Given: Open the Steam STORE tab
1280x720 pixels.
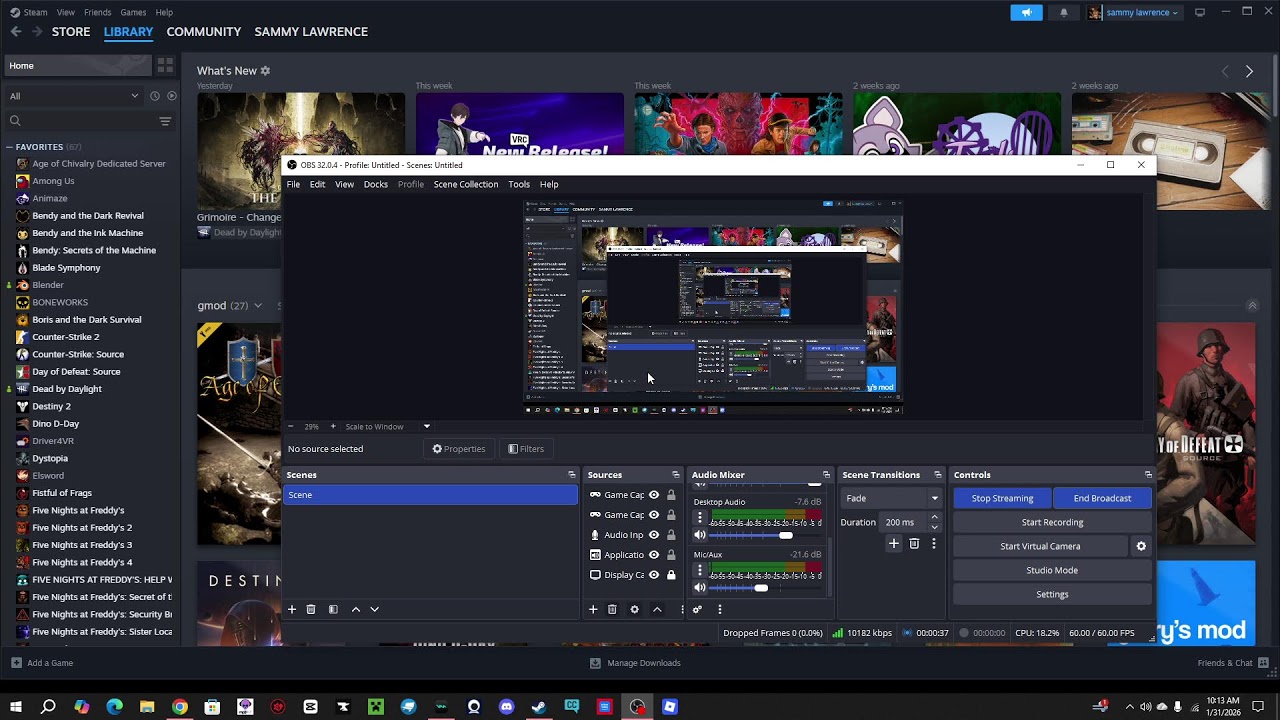Looking at the screenshot, I should coord(71,32).
